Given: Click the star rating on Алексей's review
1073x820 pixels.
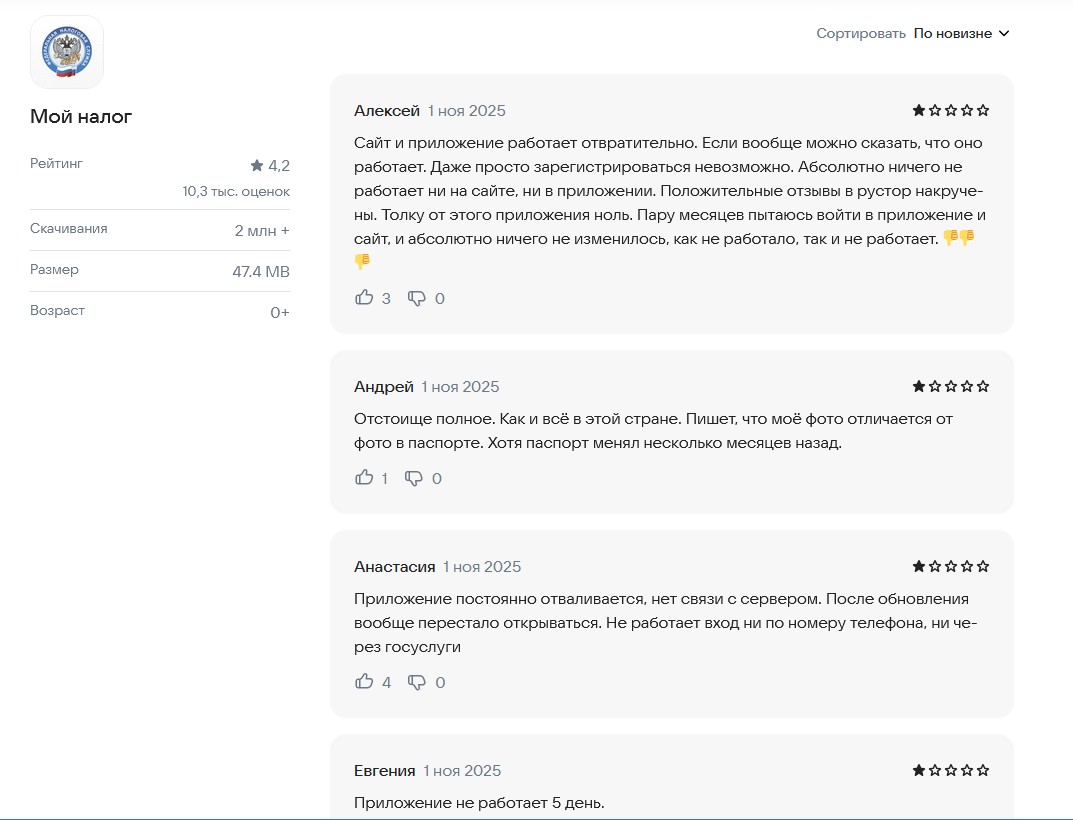Looking at the screenshot, I should [950, 110].
